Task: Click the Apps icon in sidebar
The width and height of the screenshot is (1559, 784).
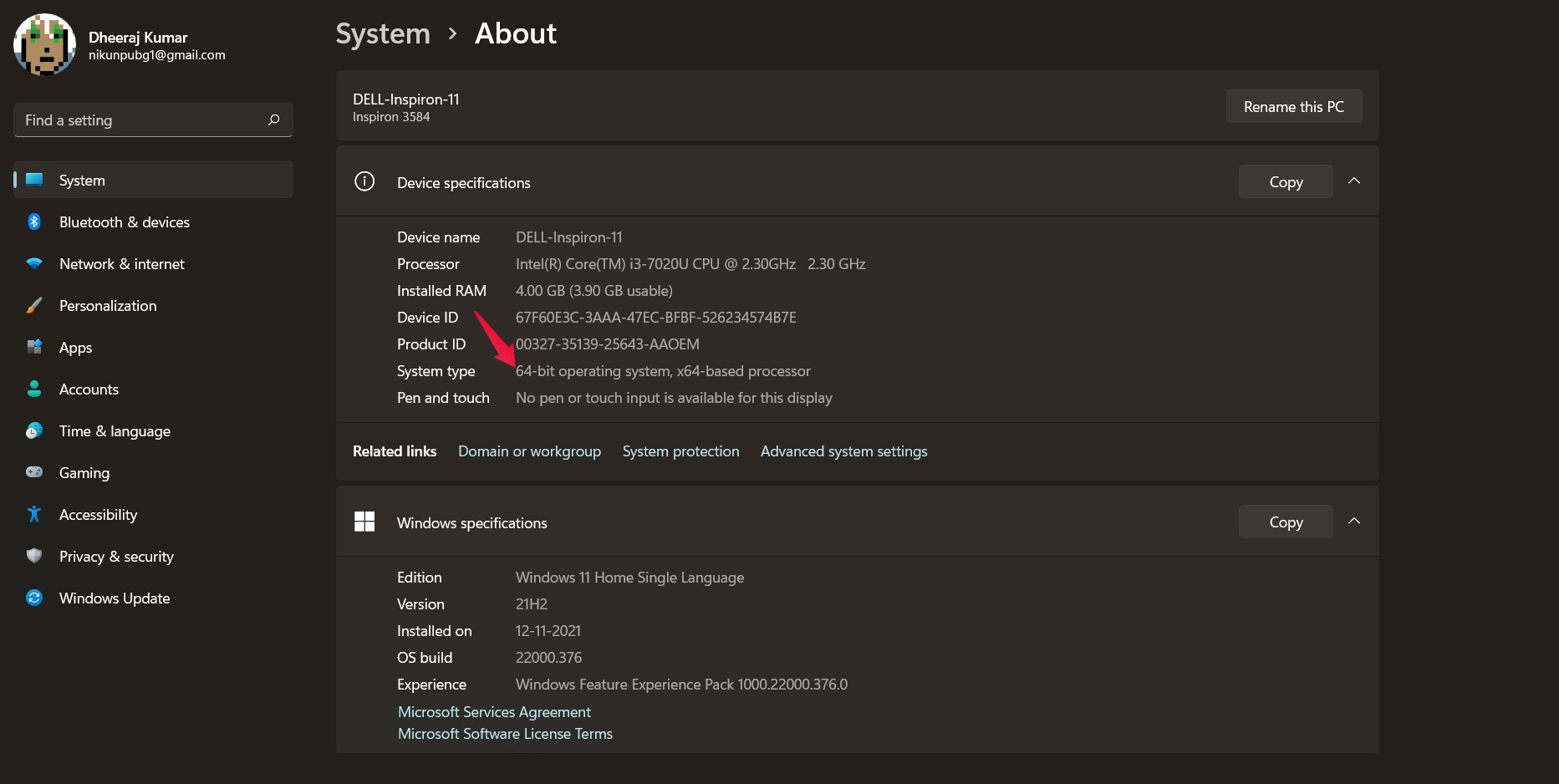Action: (x=34, y=347)
